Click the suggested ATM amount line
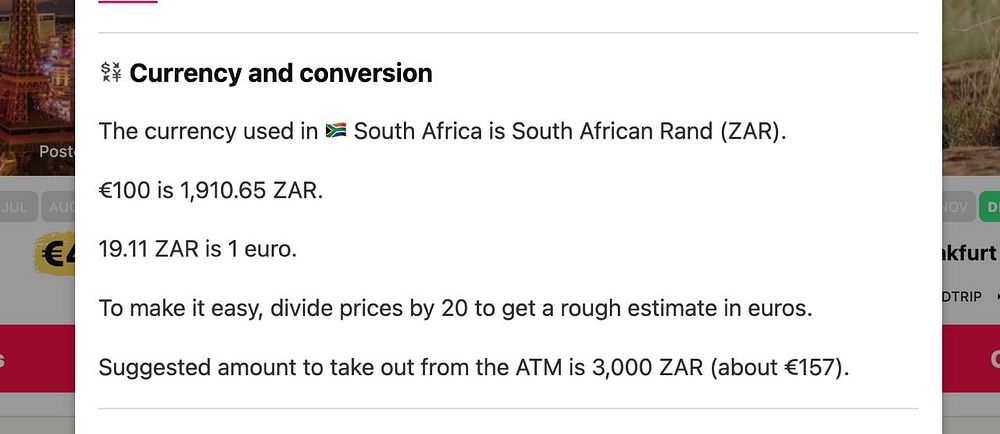The image size is (1000, 434). coord(474,367)
